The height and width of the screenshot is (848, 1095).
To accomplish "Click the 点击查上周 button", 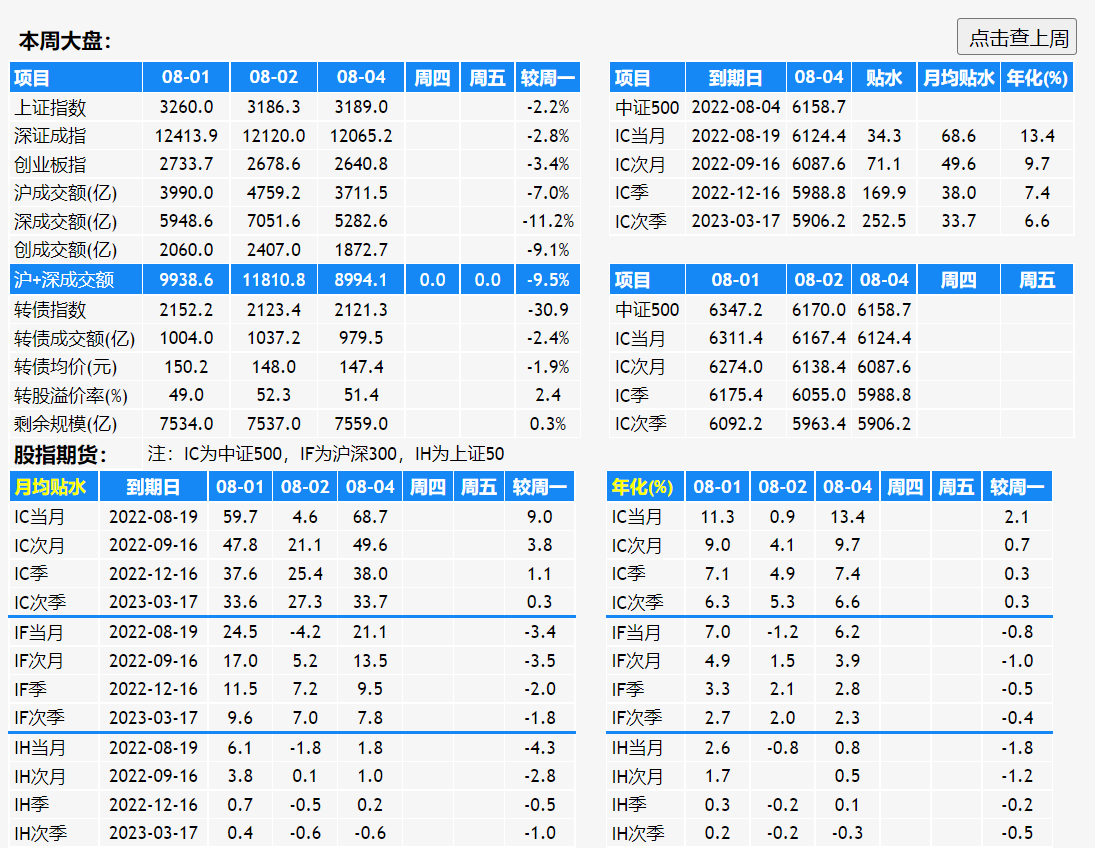I will coord(1016,37).
